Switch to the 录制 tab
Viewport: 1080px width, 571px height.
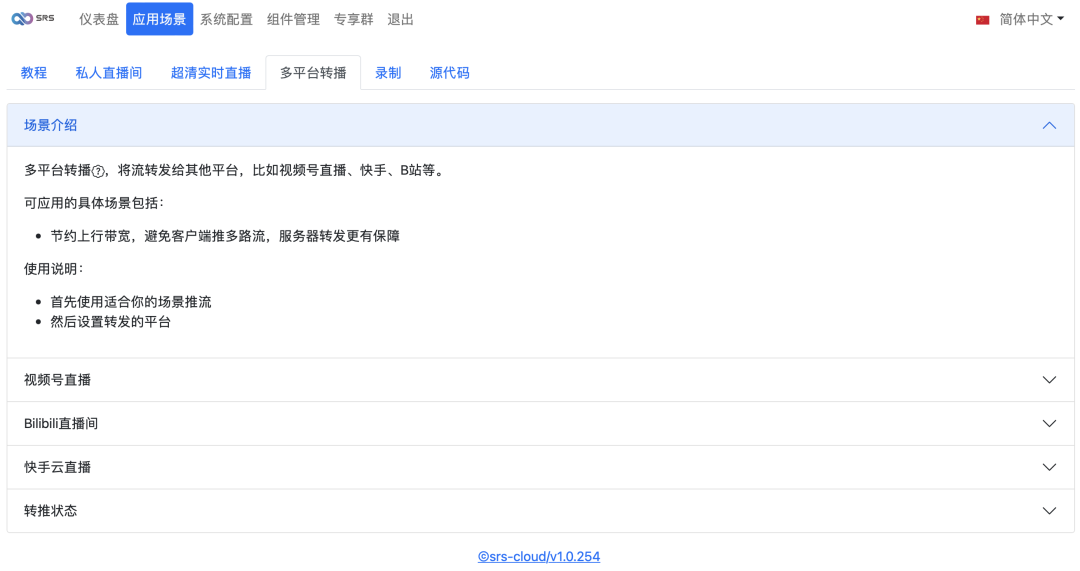388,73
